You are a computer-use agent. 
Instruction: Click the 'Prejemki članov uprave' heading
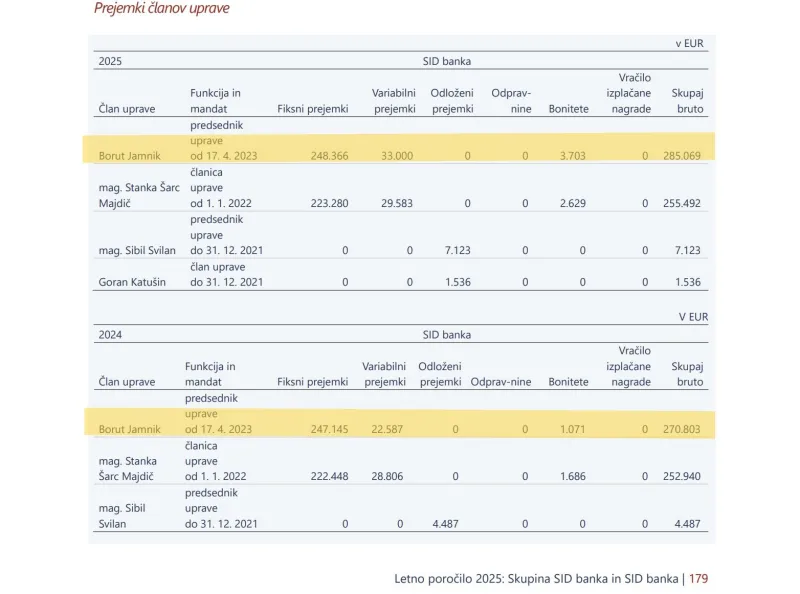(162, 8)
